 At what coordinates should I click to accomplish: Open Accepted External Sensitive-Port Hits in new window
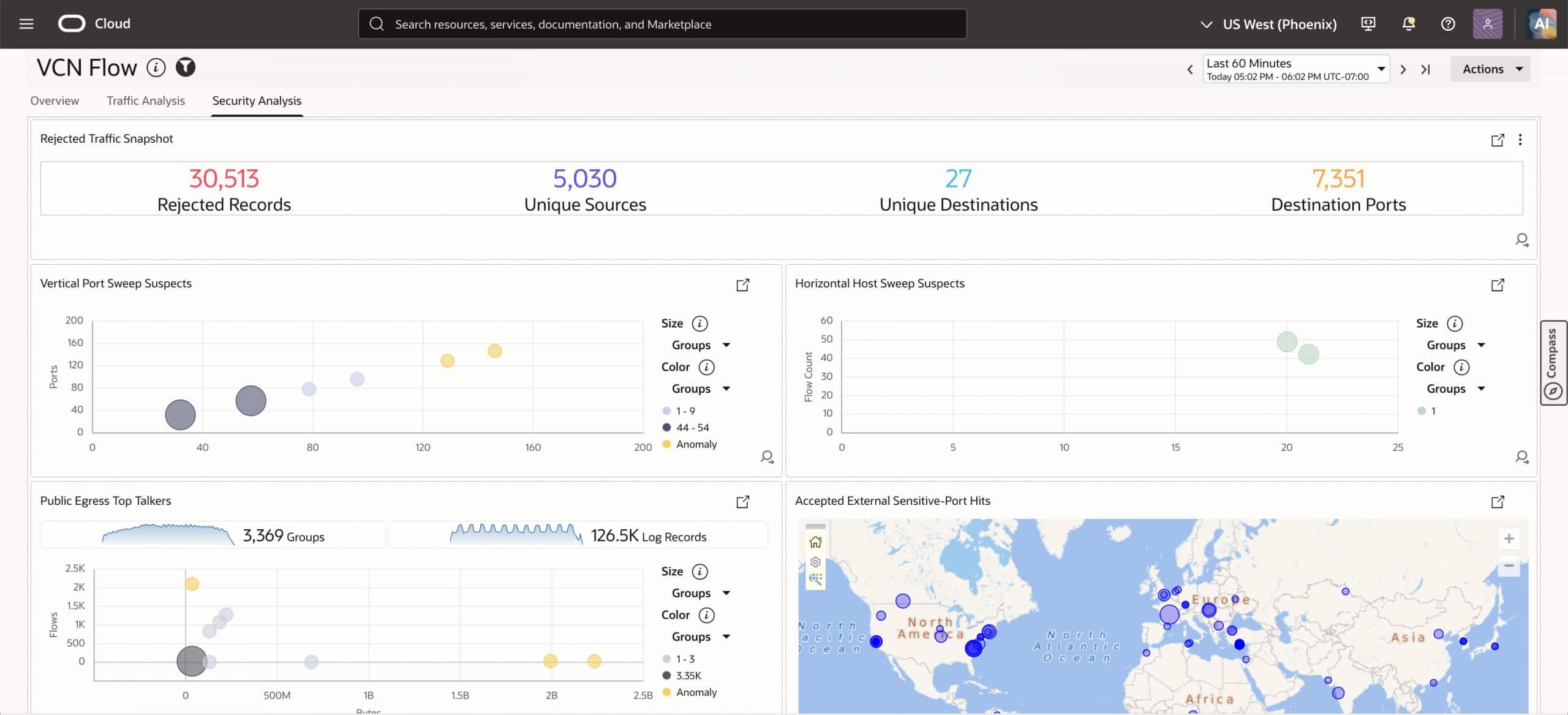(x=1497, y=502)
